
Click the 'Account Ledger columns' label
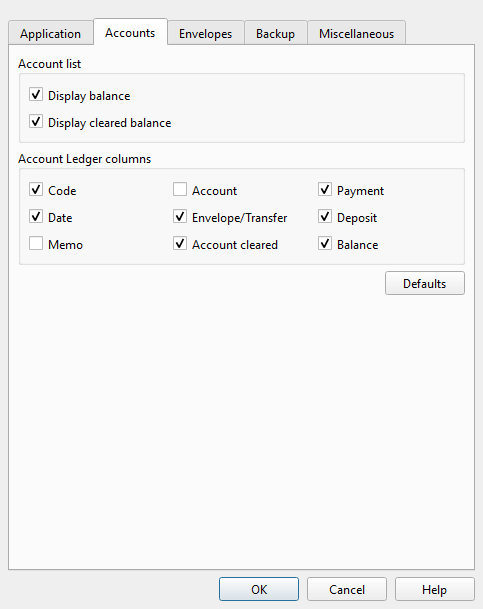pos(84,159)
